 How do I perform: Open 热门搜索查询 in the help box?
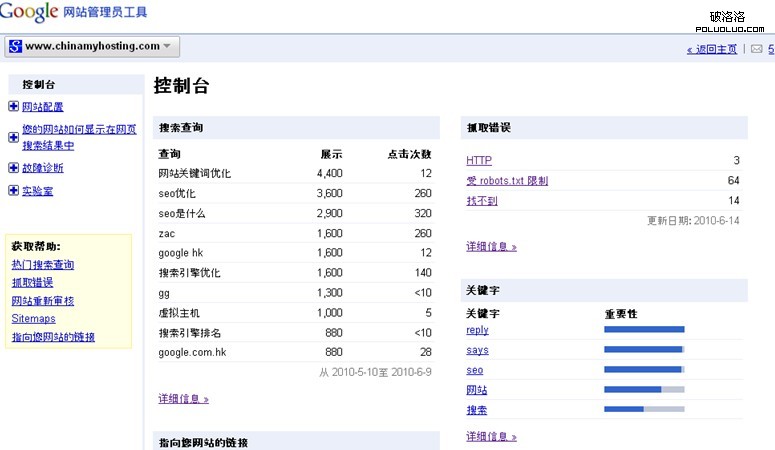click(42, 265)
